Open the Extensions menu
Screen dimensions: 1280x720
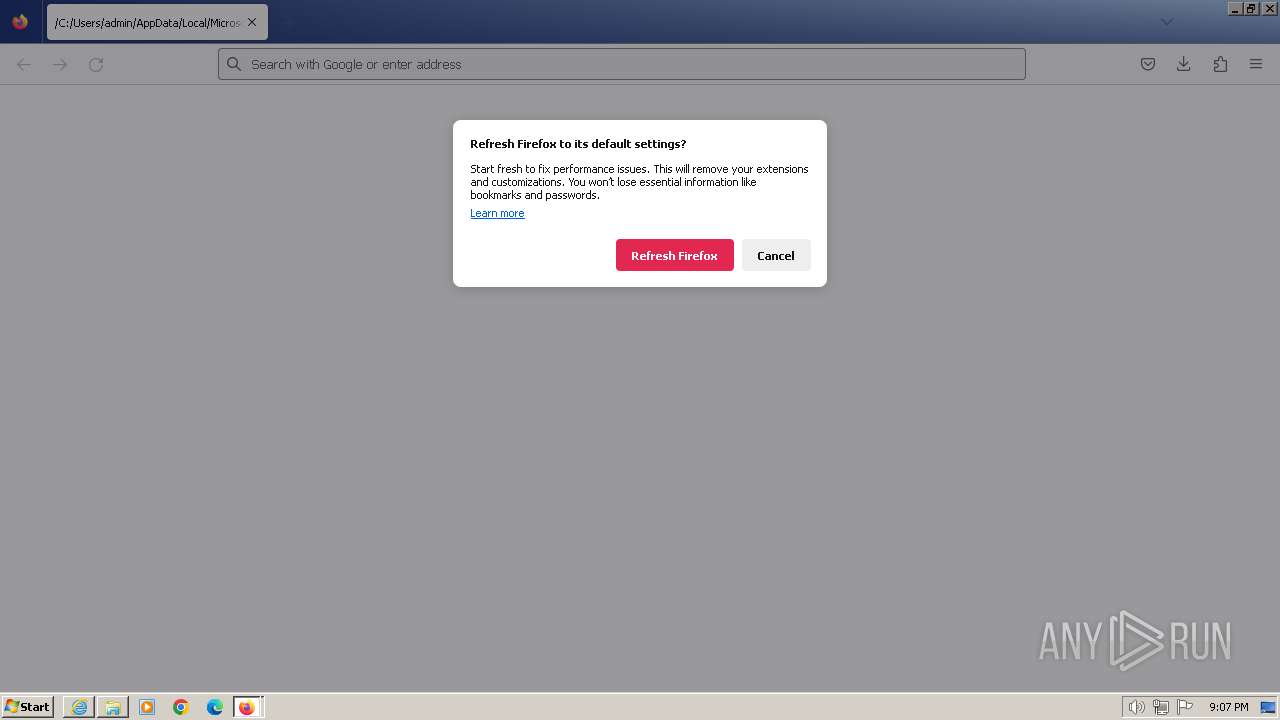[x=1220, y=64]
